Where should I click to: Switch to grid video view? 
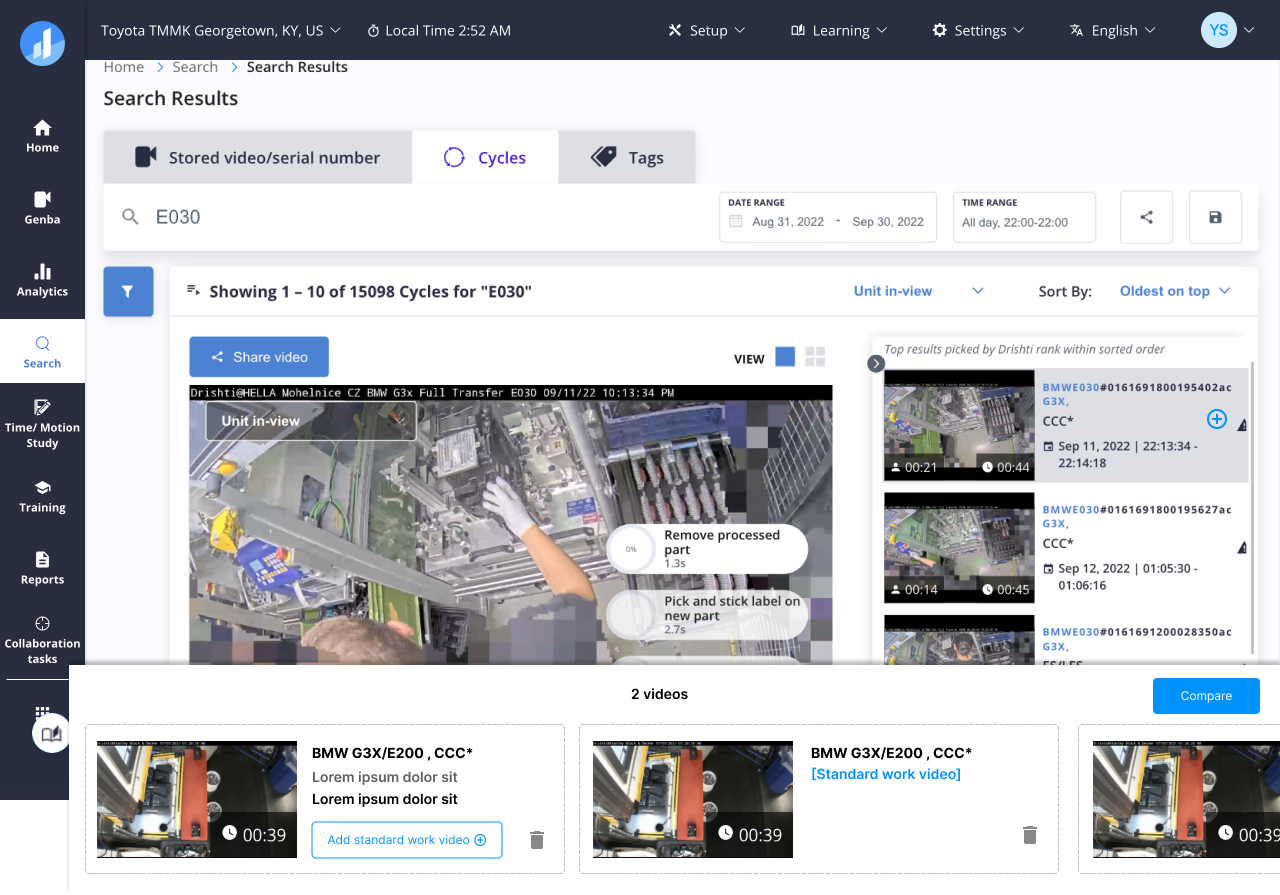(815, 357)
